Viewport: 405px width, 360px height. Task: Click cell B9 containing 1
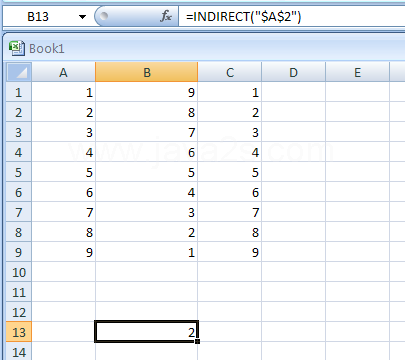pyautogui.click(x=147, y=252)
